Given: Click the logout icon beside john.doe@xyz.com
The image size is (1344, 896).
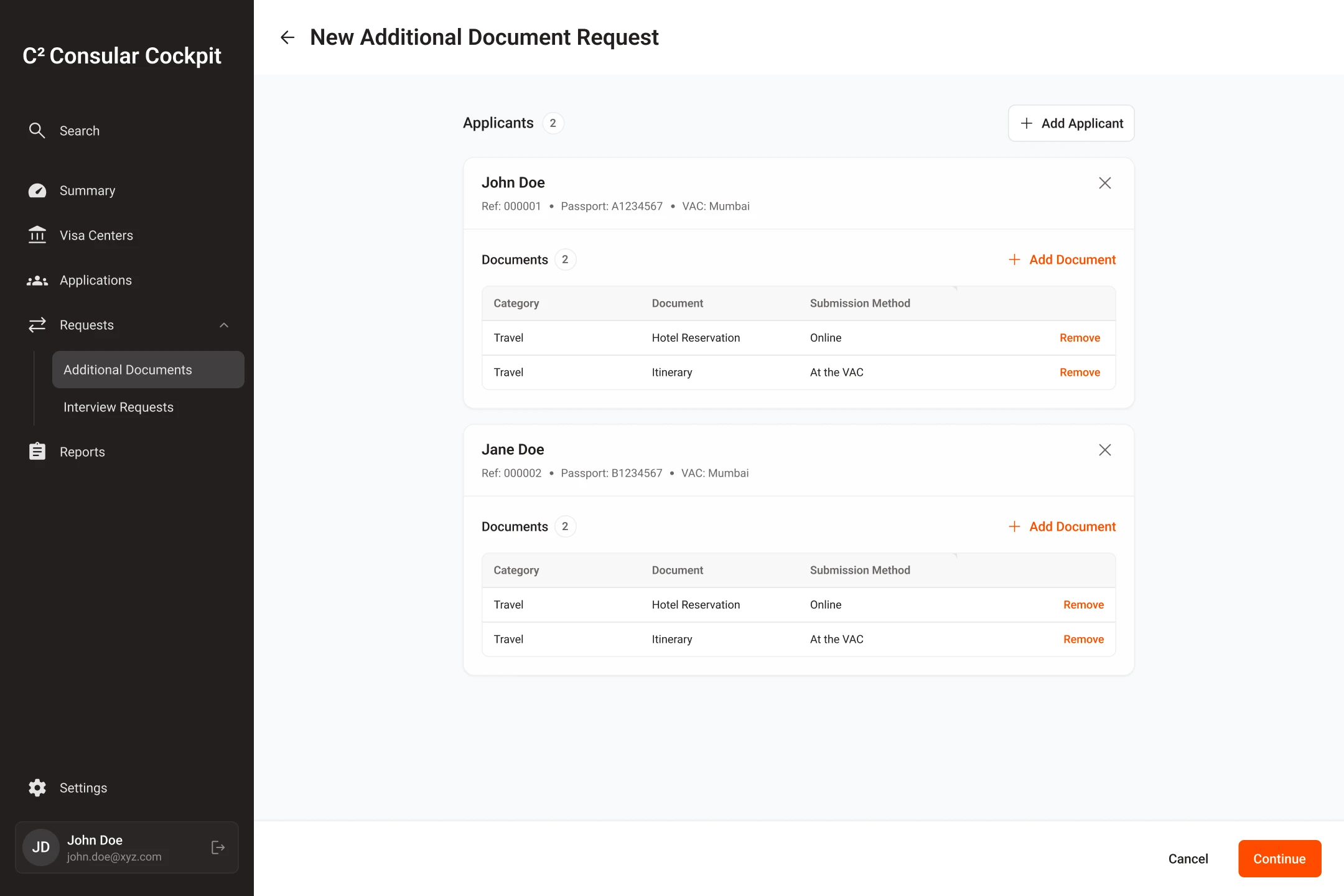Looking at the screenshot, I should (218, 847).
